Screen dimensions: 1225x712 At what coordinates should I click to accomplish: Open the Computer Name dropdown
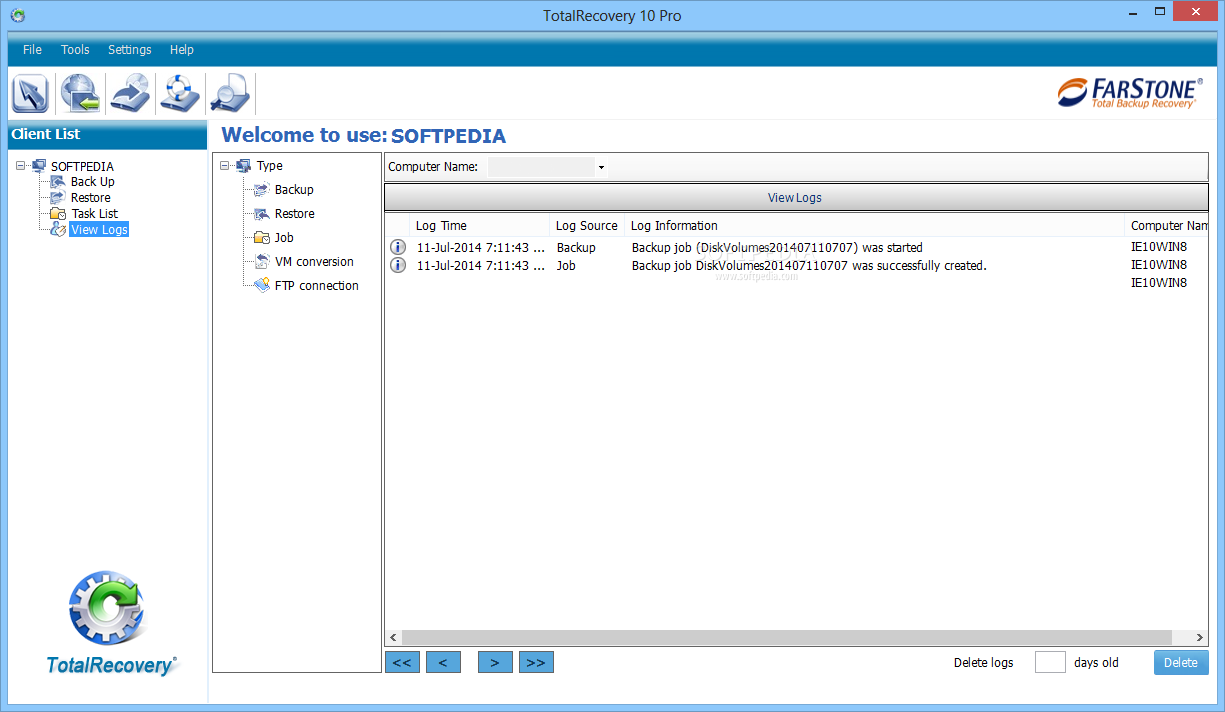pyautogui.click(x=602, y=167)
